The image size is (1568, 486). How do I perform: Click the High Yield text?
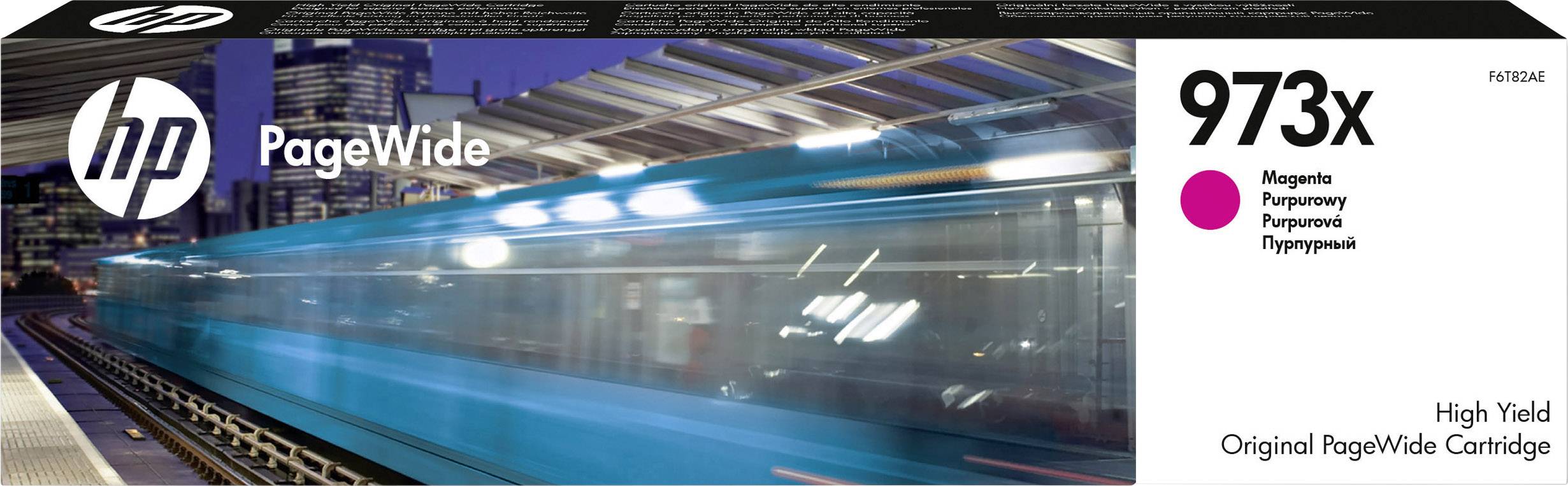click(x=1492, y=413)
